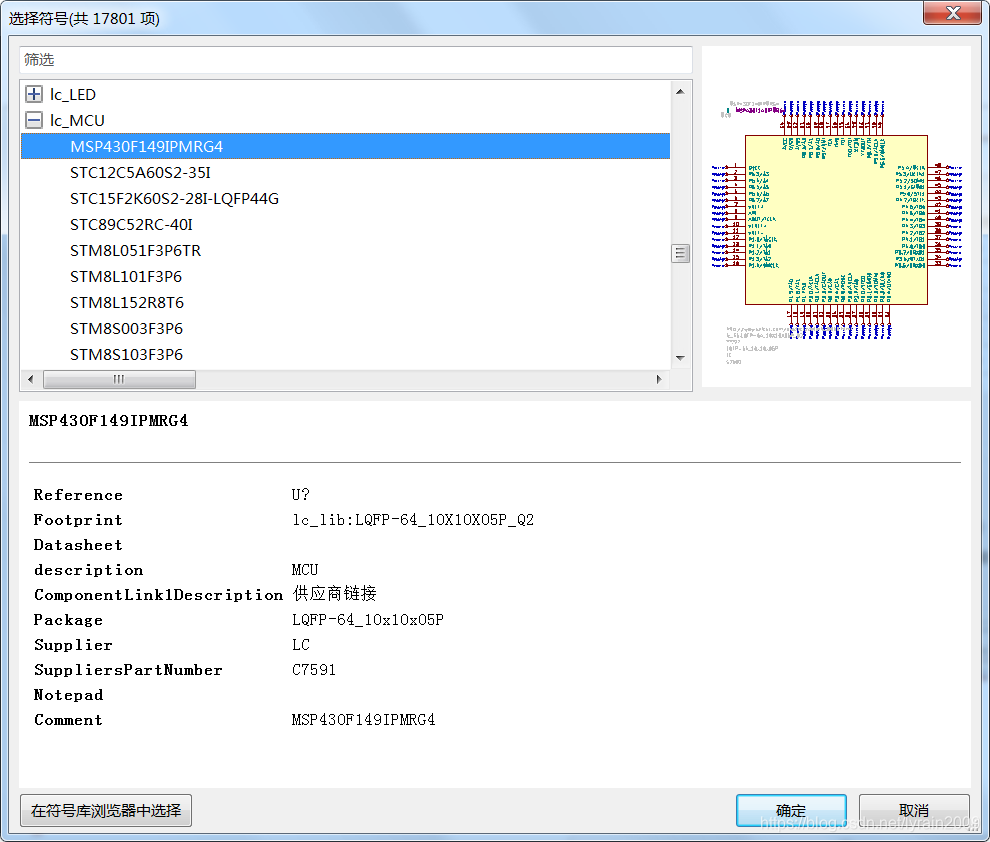
Task: Select the STC12C5A60S2-35I symbol
Action: (x=140, y=172)
